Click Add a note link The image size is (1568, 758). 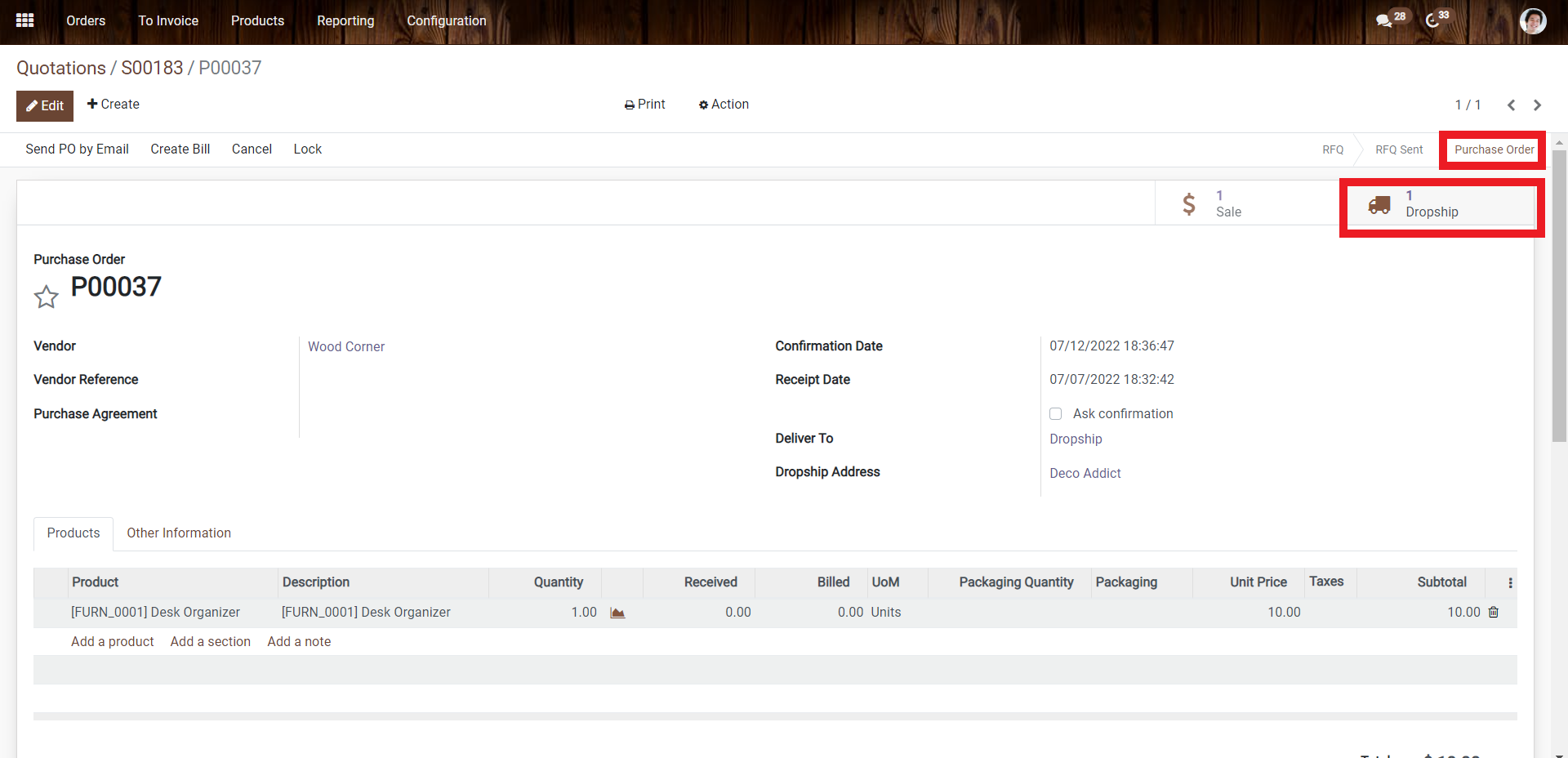pos(299,642)
